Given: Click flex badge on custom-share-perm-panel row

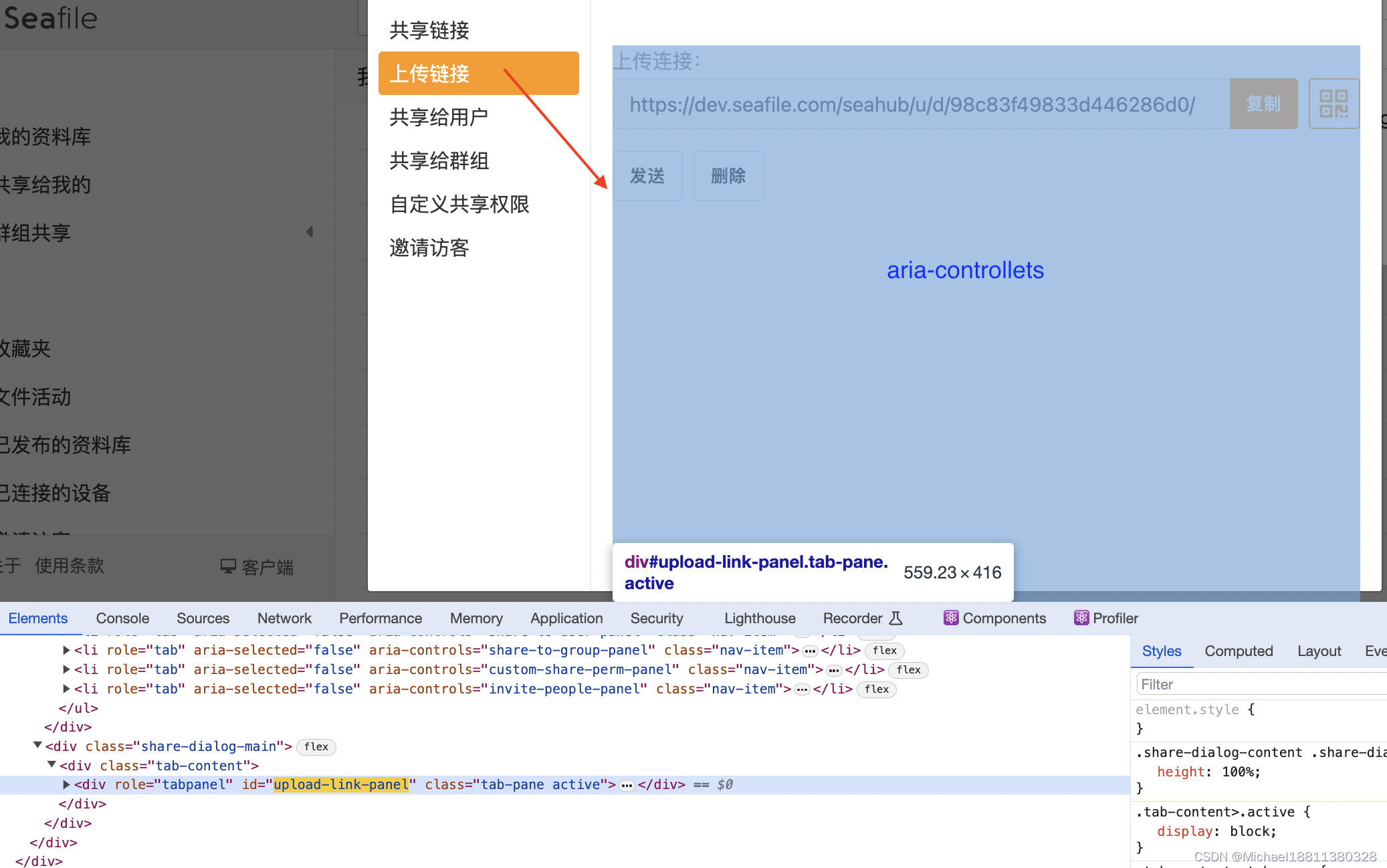Looking at the screenshot, I should (x=909, y=669).
